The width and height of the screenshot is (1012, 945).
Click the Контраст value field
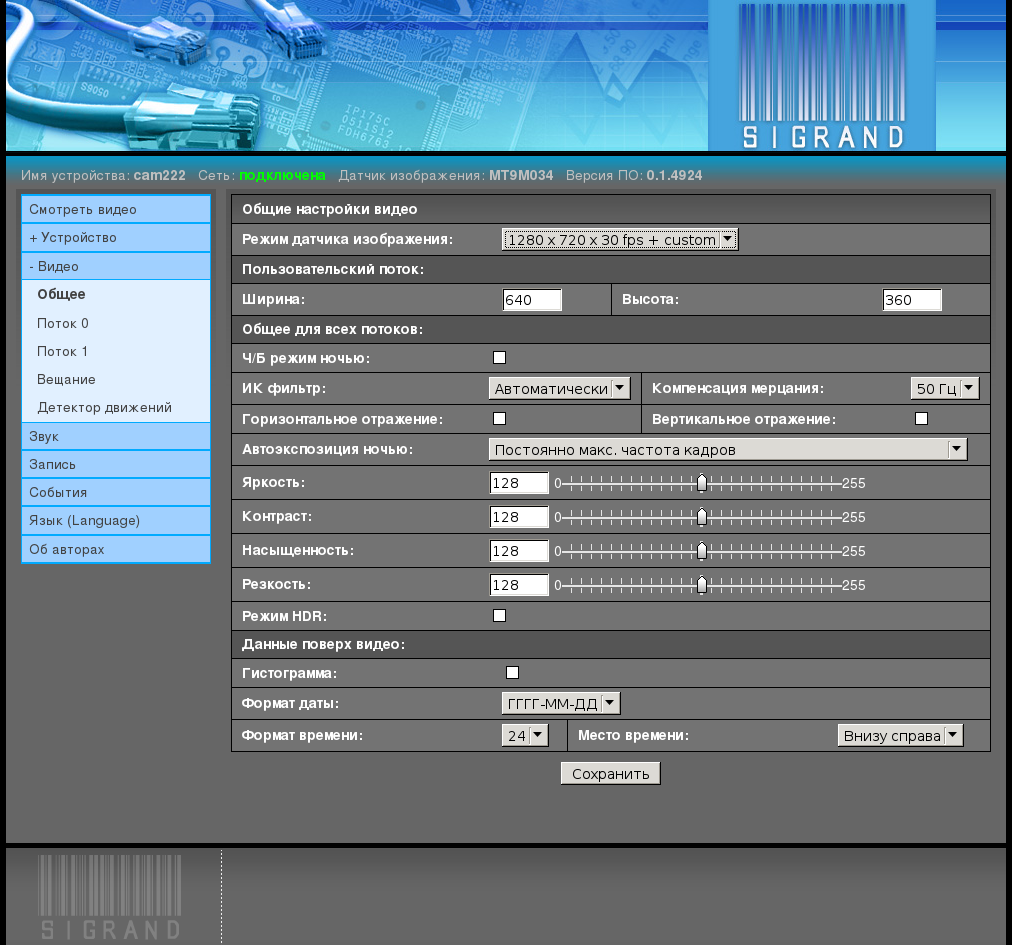click(x=520, y=517)
